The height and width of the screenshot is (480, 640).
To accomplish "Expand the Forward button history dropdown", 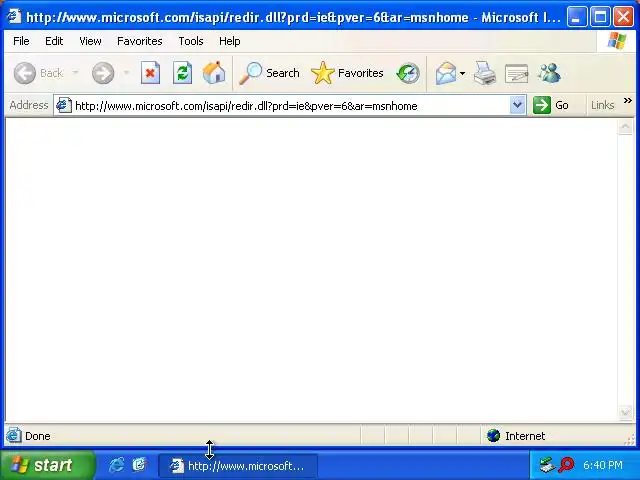I will point(127,73).
